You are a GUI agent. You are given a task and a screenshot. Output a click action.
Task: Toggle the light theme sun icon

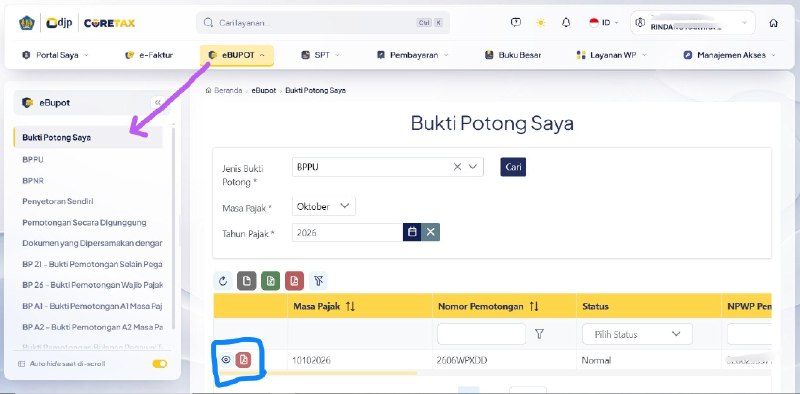541,22
